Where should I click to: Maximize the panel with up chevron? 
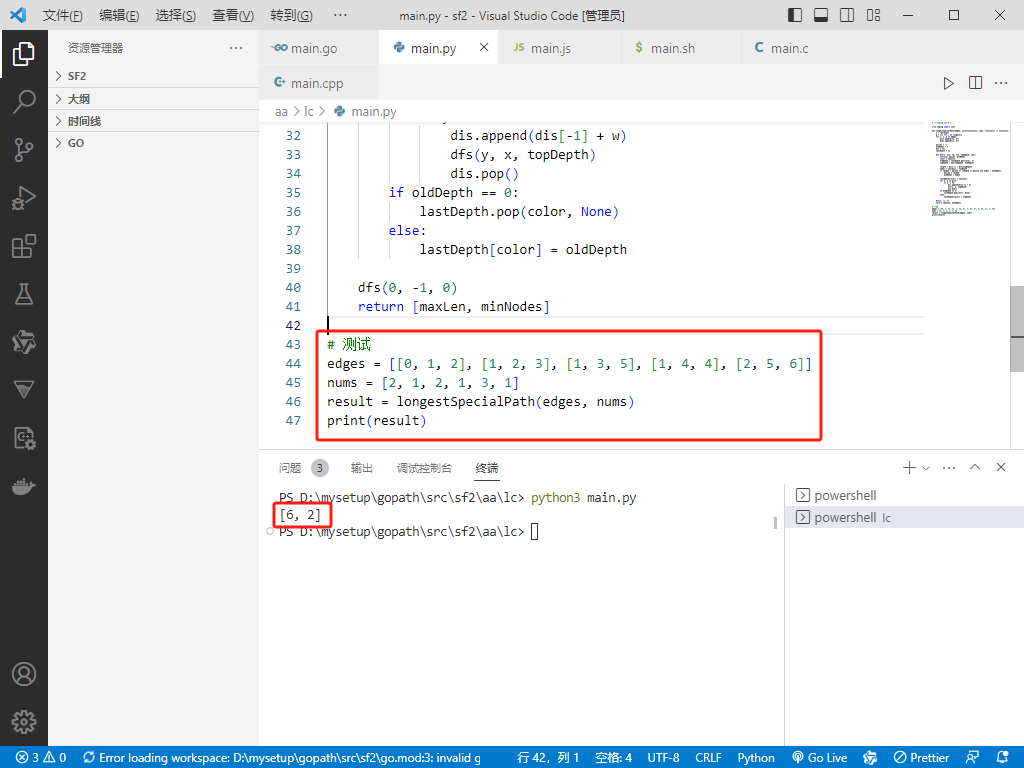[x=975, y=468]
